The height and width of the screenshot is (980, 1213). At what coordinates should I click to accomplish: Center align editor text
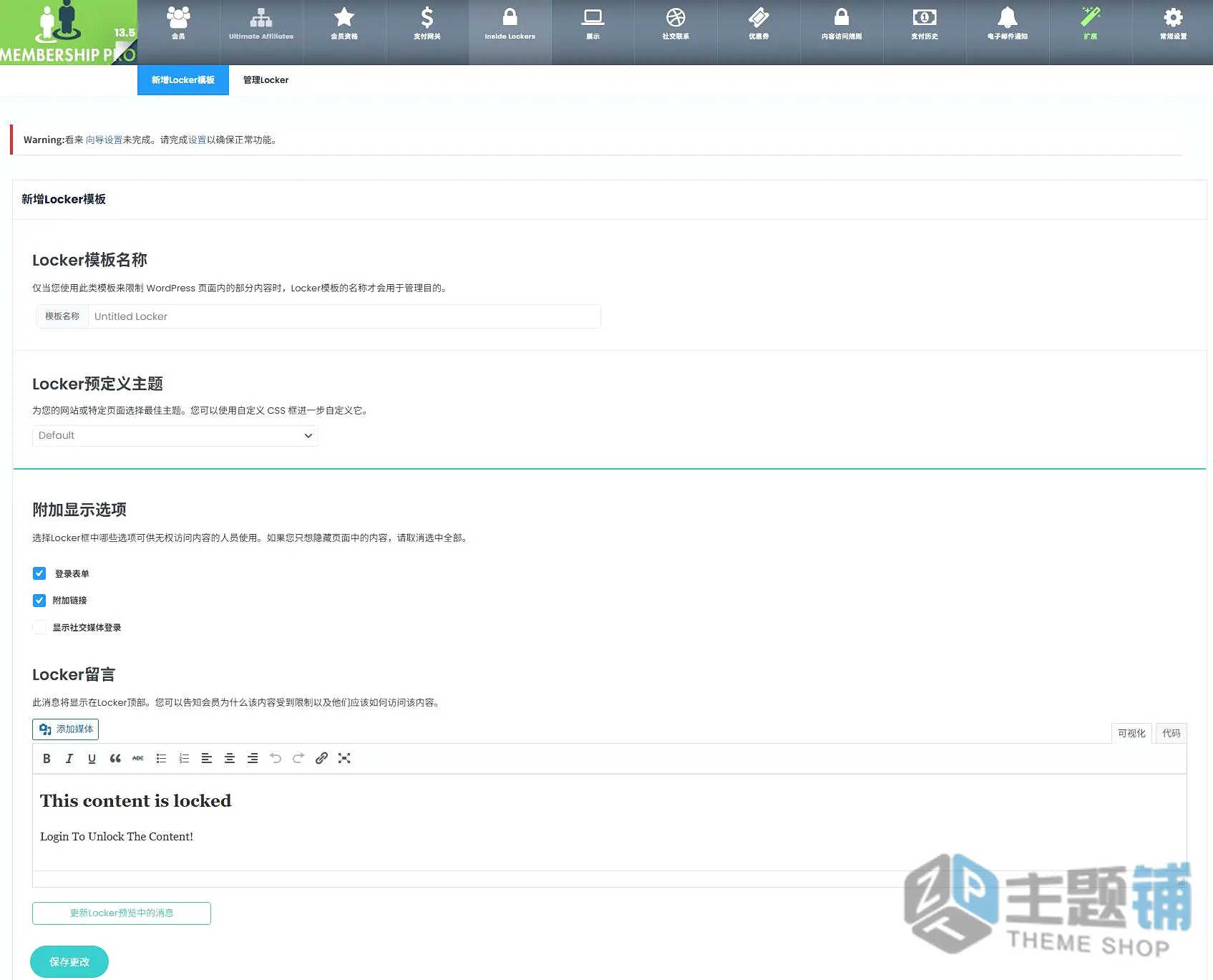(x=230, y=759)
